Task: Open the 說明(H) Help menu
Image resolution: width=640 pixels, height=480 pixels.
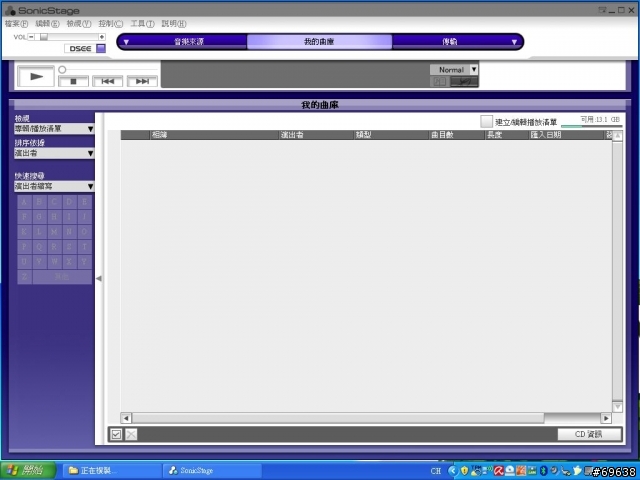Action: coord(174,24)
